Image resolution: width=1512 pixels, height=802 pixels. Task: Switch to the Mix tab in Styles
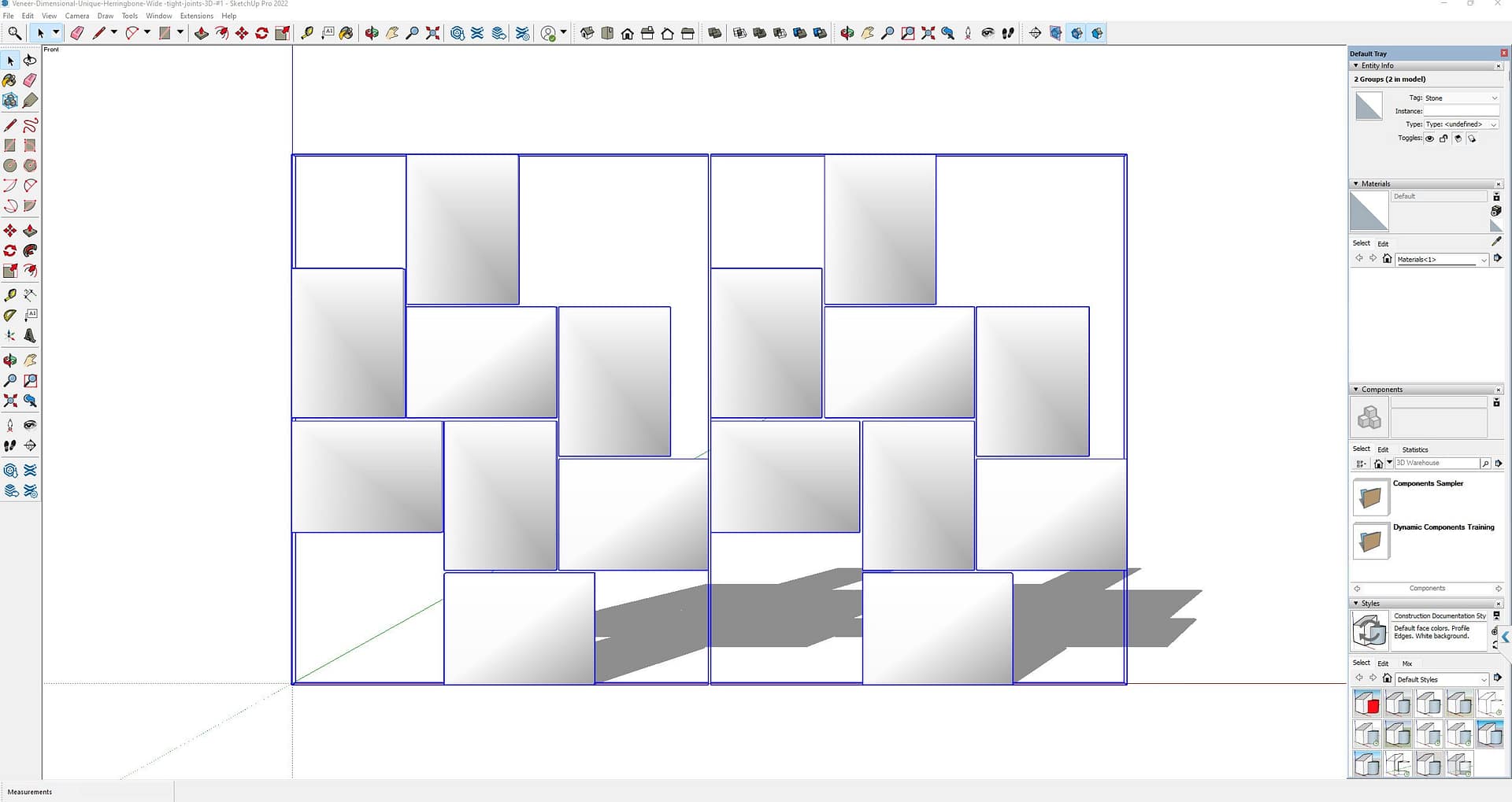1407,663
